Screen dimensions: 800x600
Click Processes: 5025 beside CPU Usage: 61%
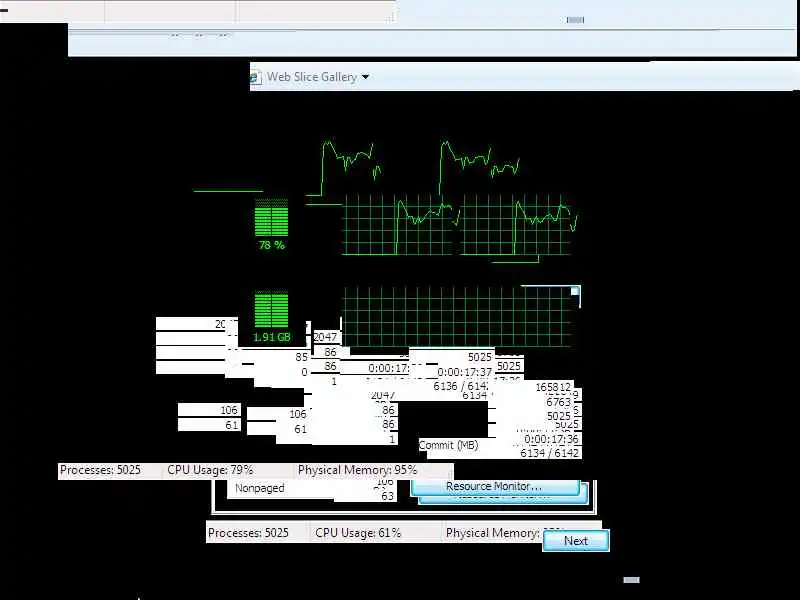coord(248,533)
